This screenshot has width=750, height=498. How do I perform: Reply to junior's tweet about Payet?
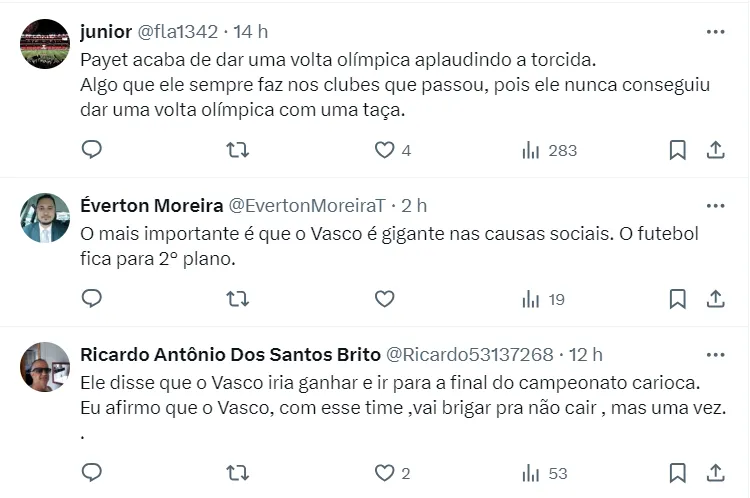click(x=92, y=150)
